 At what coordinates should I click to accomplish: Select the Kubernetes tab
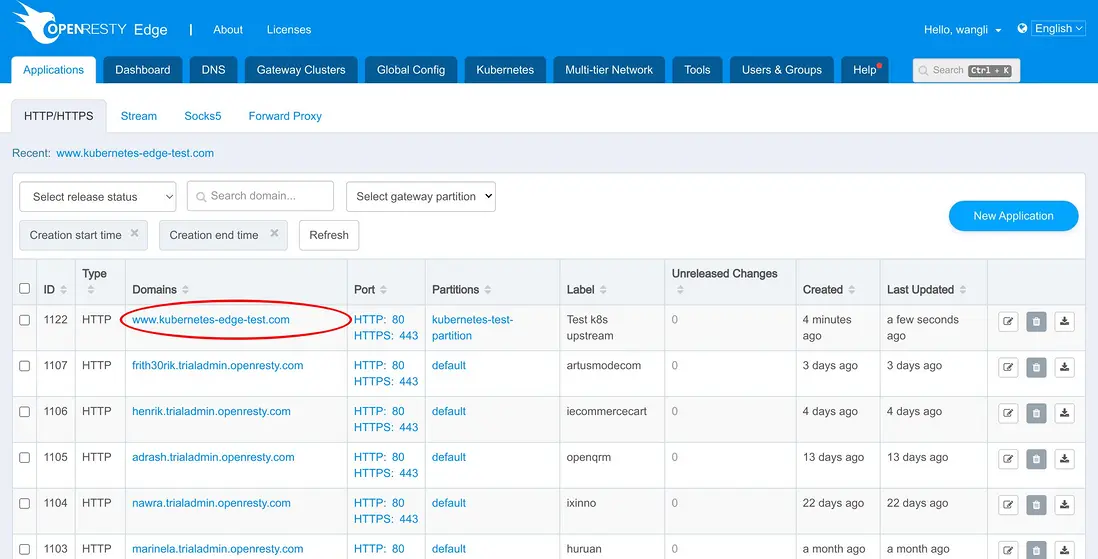coord(506,70)
